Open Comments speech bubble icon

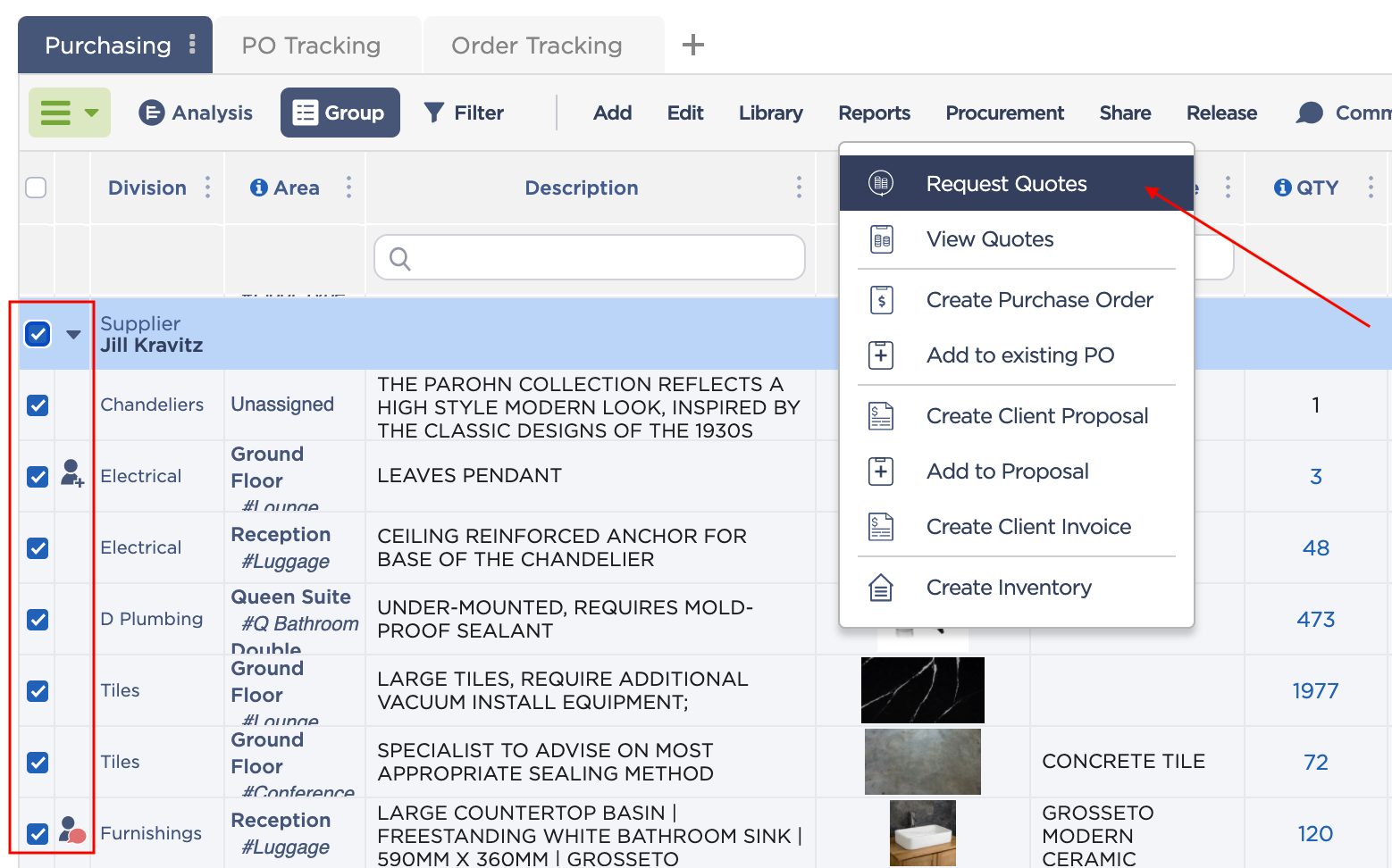point(1309,113)
